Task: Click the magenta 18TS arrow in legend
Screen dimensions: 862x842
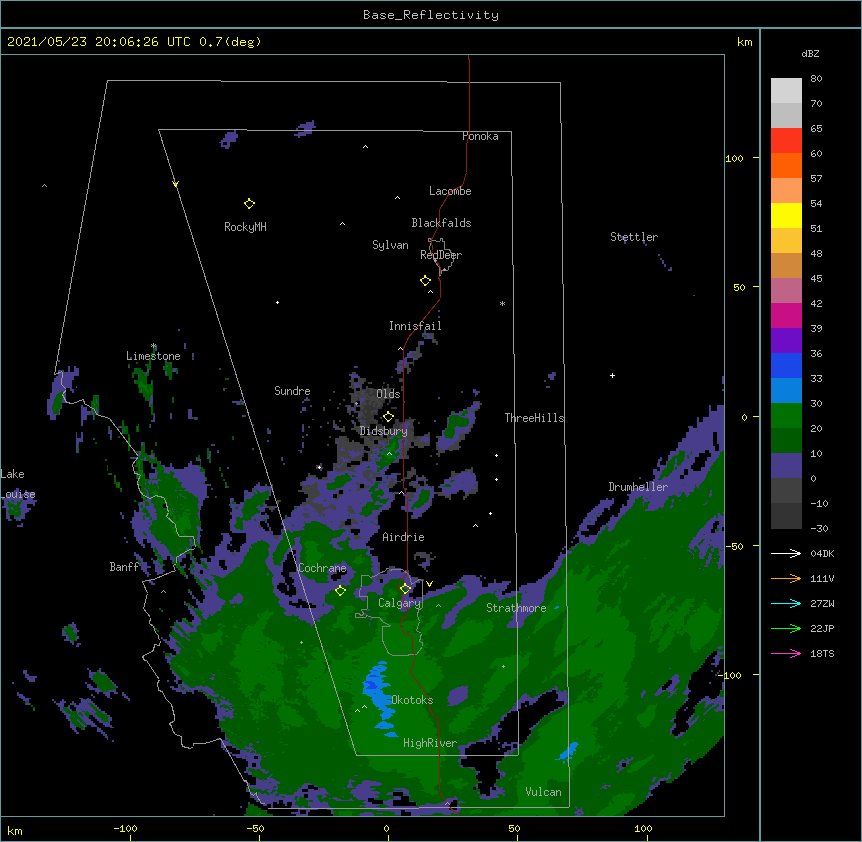Action: [x=786, y=653]
